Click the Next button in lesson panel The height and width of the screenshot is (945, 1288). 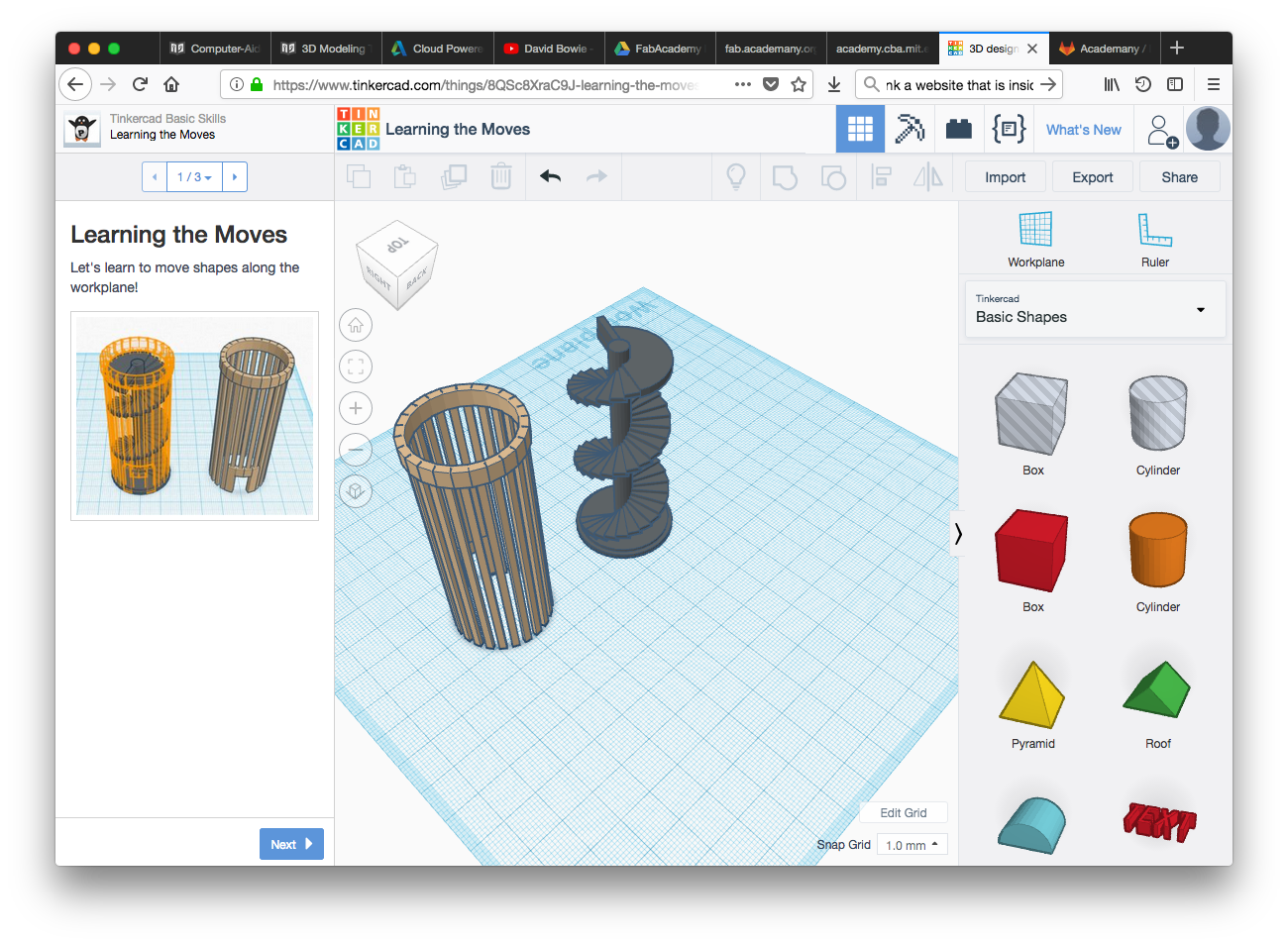point(291,844)
